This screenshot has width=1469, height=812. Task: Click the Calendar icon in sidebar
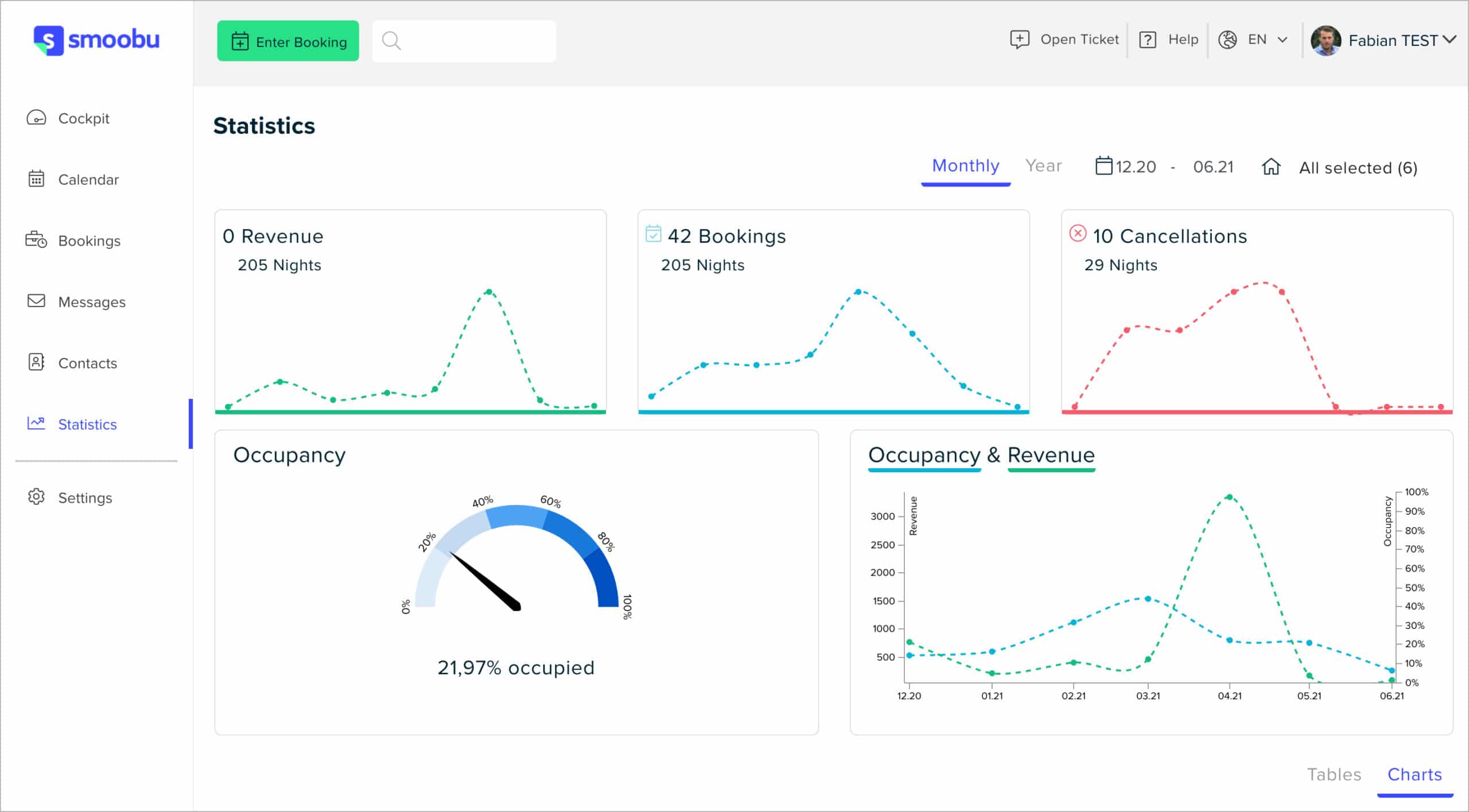(37, 179)
